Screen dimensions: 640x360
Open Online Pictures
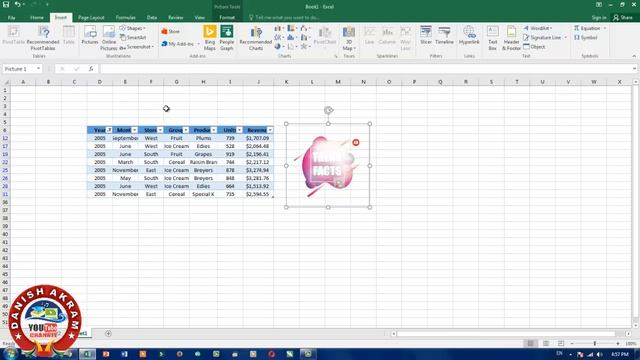point(109,38)
